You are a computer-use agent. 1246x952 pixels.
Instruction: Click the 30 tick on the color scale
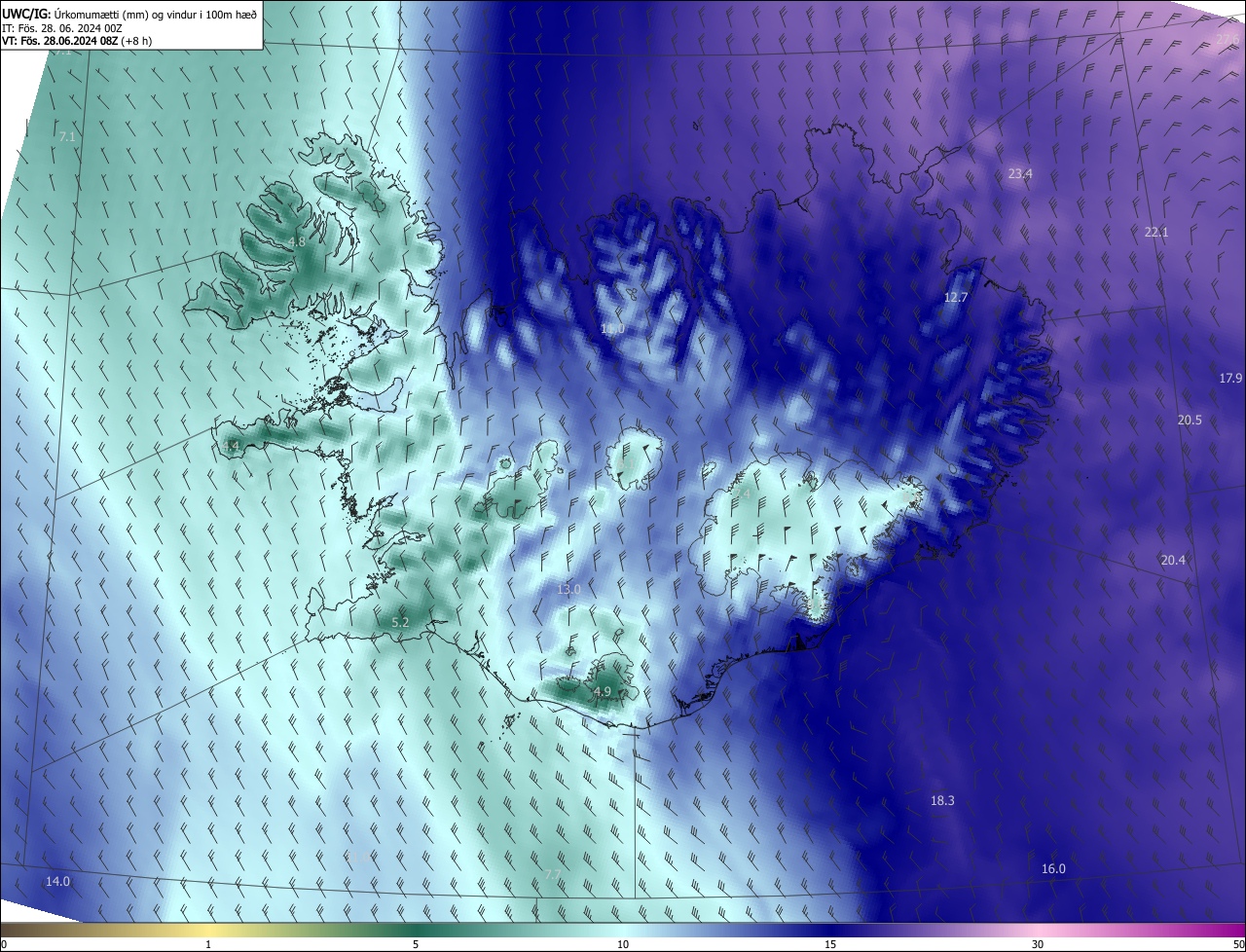[x=1038, y=944]
